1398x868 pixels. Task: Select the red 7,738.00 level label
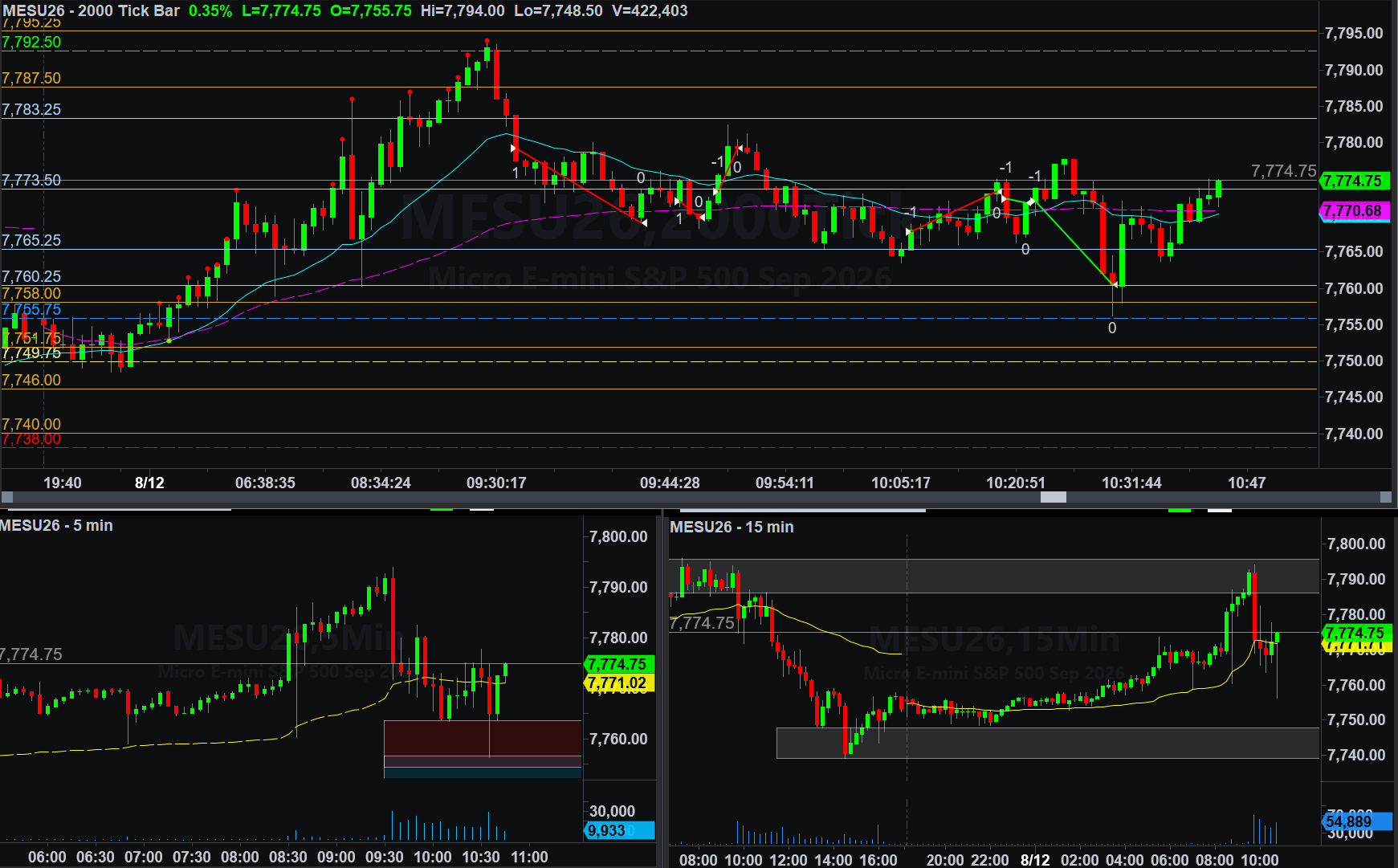pos(31,439)
